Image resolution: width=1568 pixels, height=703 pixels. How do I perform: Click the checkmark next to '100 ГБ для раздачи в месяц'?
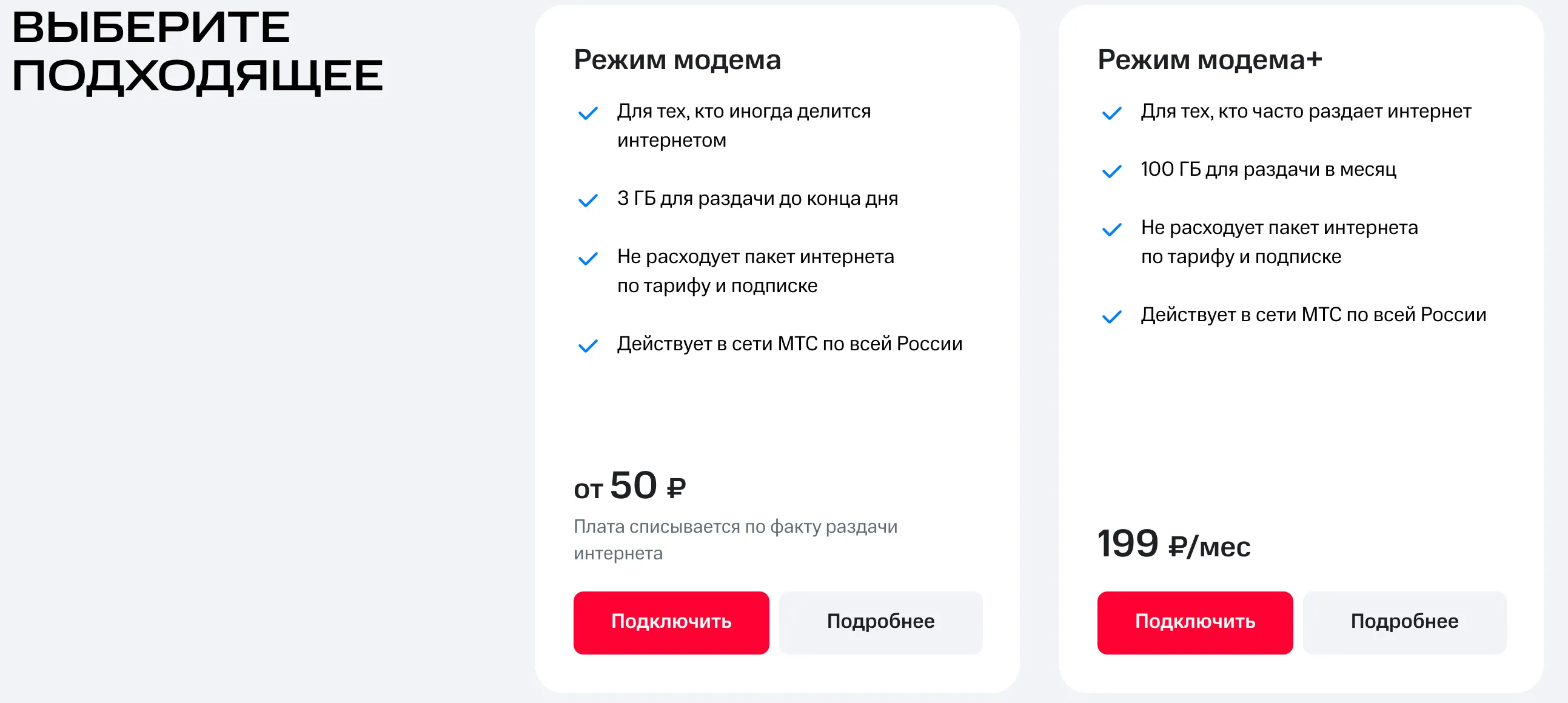(x=1111, y=172)
